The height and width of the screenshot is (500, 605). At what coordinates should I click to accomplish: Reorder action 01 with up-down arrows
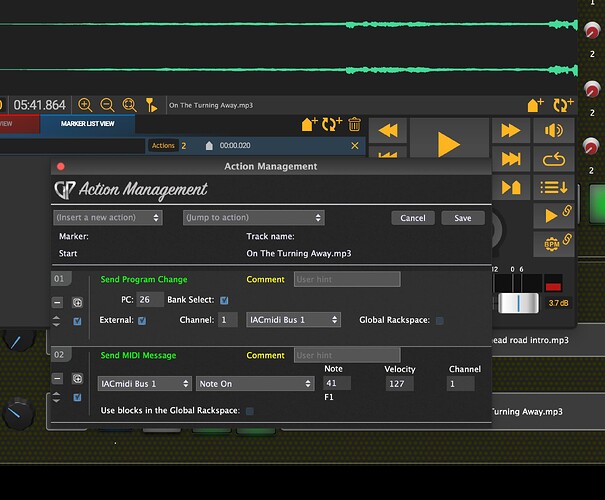(x=56, y=321)
